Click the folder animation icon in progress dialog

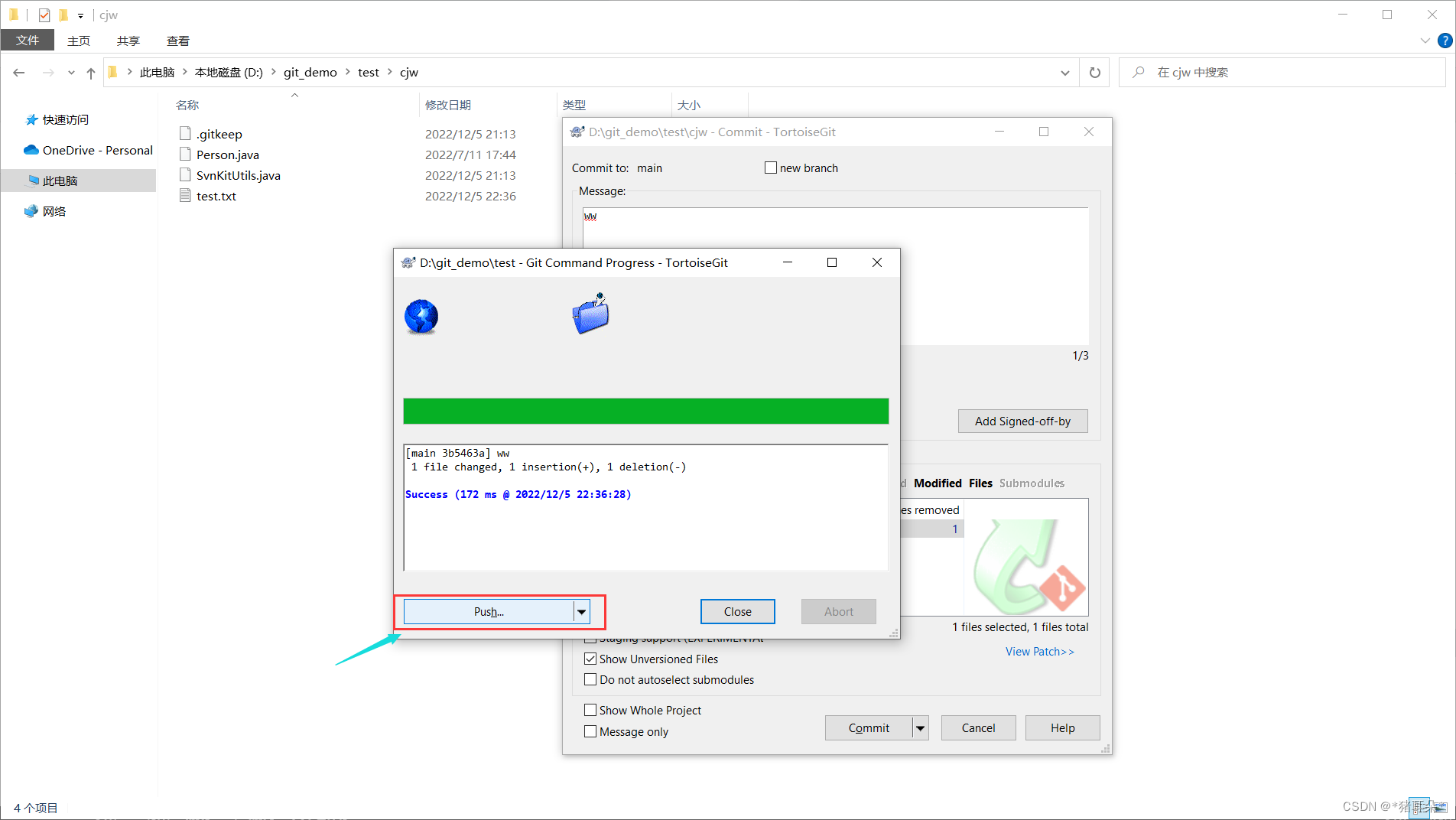point(591,314)
